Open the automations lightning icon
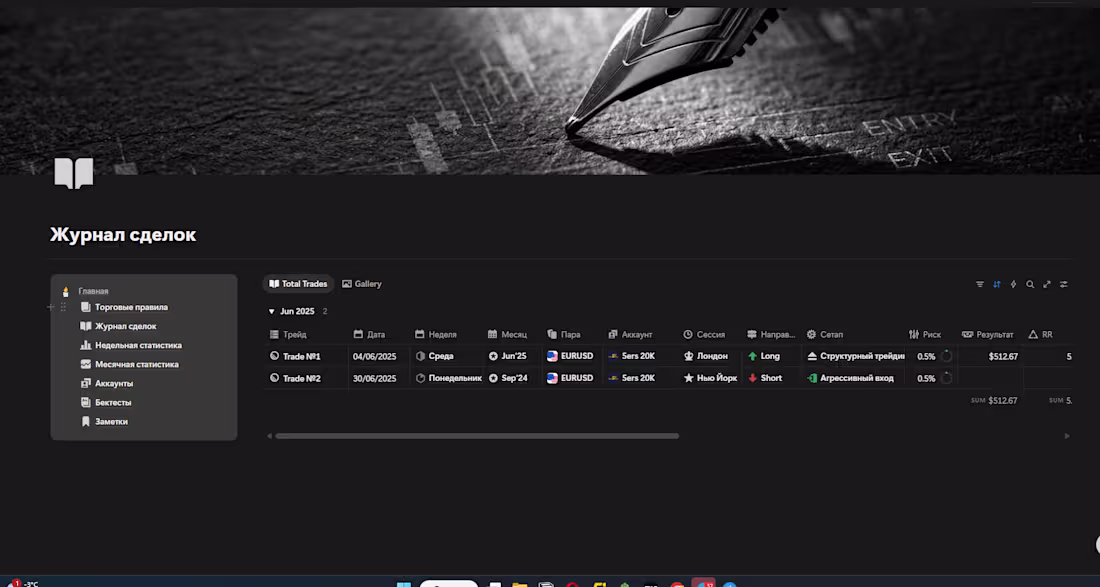The height and width of the screenshot is (587, 1100). click(1013, 283)
